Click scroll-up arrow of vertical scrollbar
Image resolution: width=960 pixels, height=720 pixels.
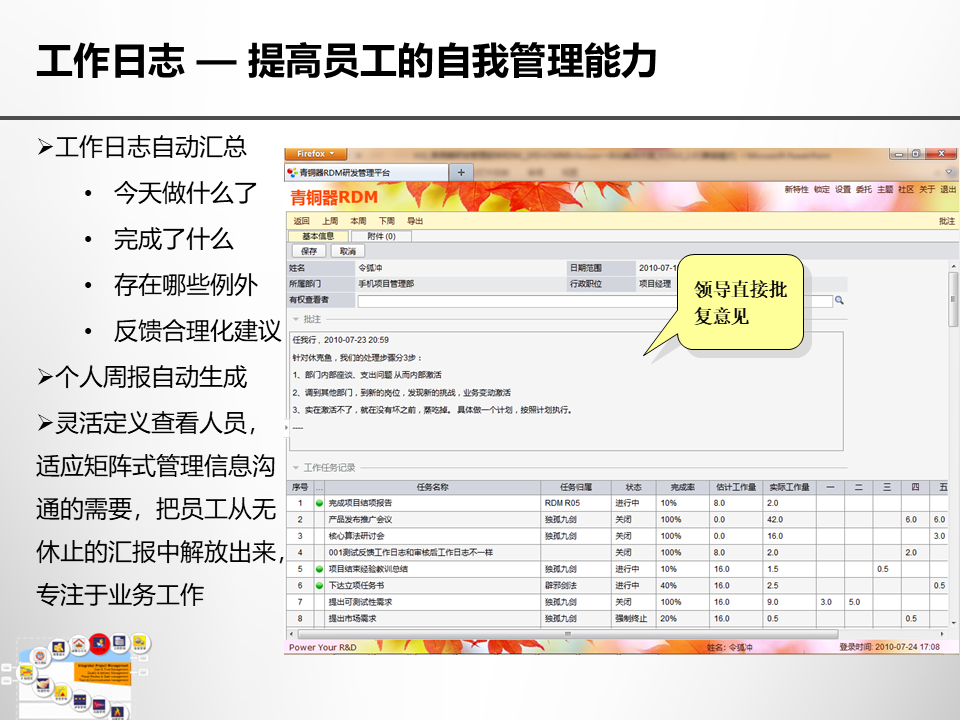(x=953, y=266)
